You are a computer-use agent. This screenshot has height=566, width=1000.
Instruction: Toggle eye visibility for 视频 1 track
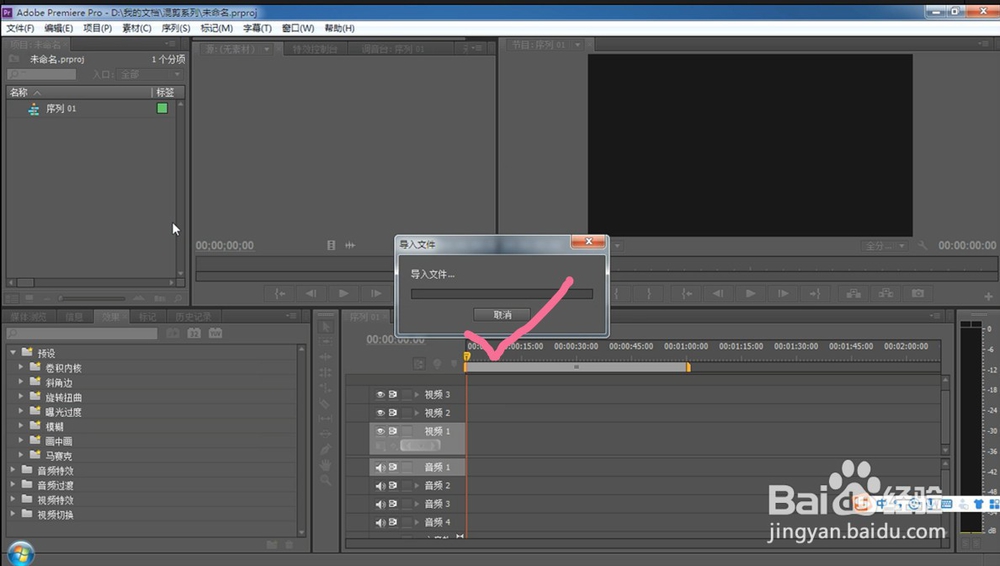tap(380, 431)
